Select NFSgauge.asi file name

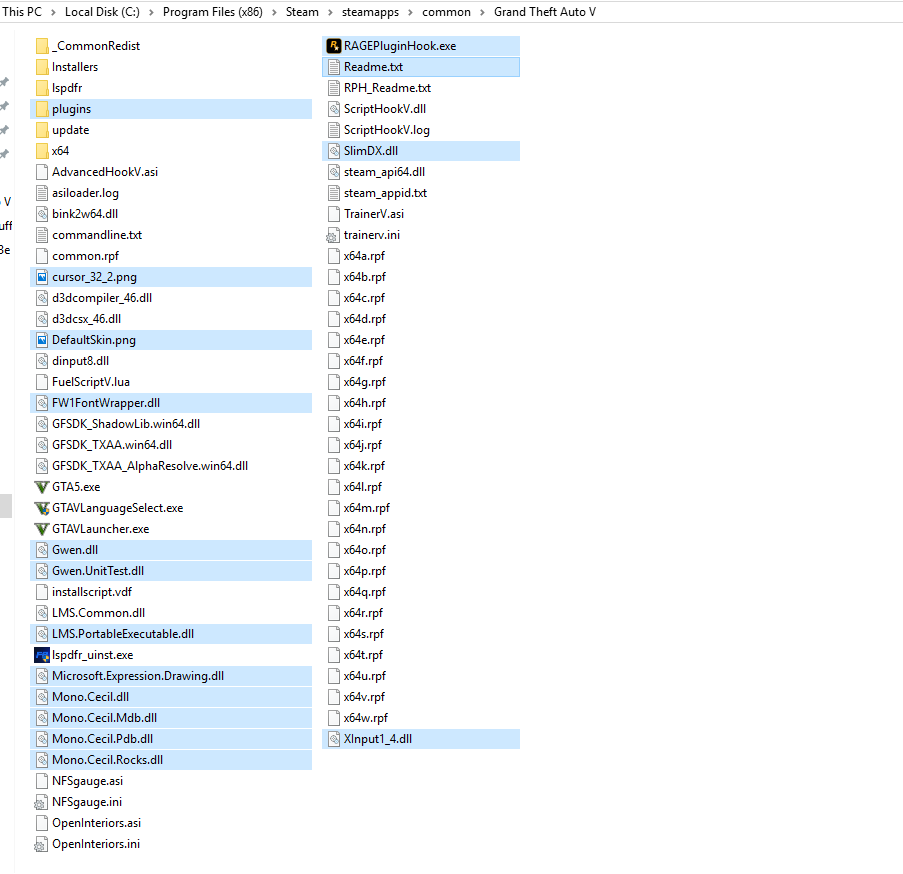coord(88,781)
